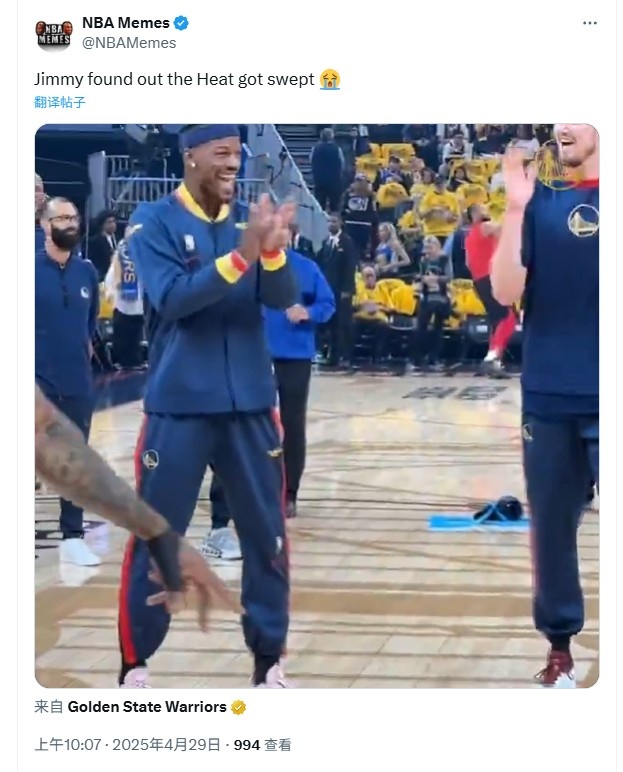Viewport: 623px width, 772px height.
Task: Click the clapping player in the headband
Action: (x=209, y=404)
